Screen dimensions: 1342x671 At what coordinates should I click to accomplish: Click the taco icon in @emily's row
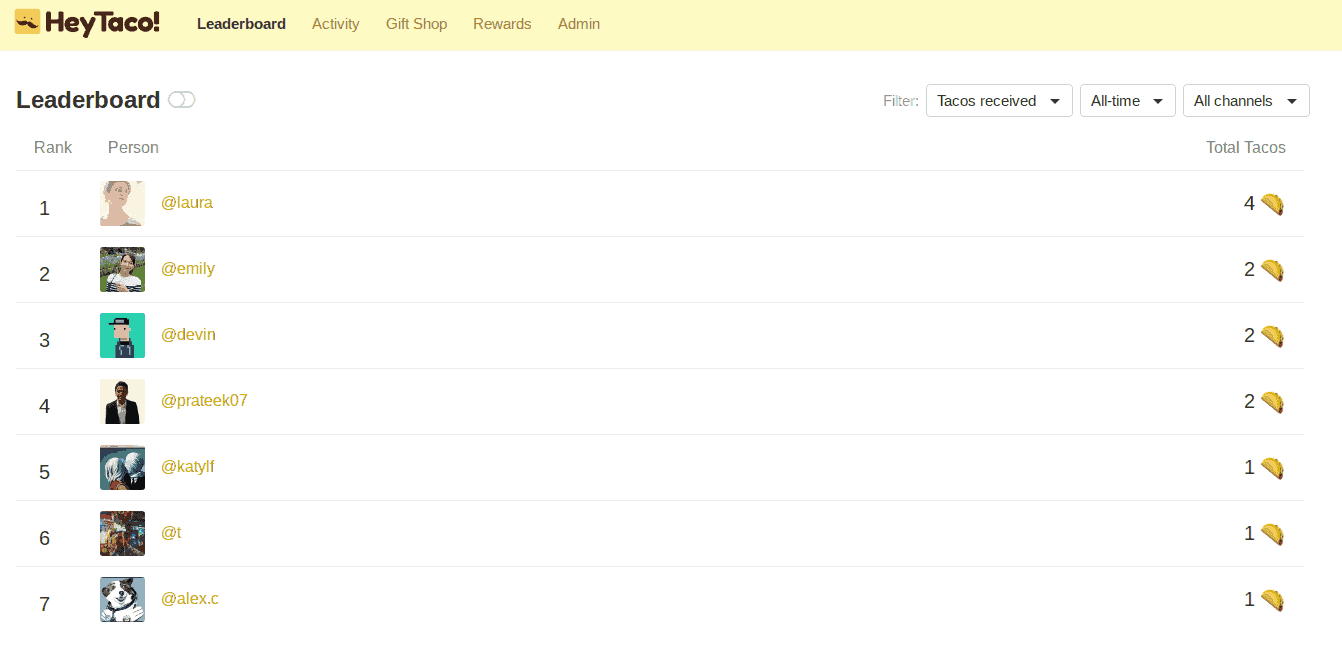point(1272,270)
